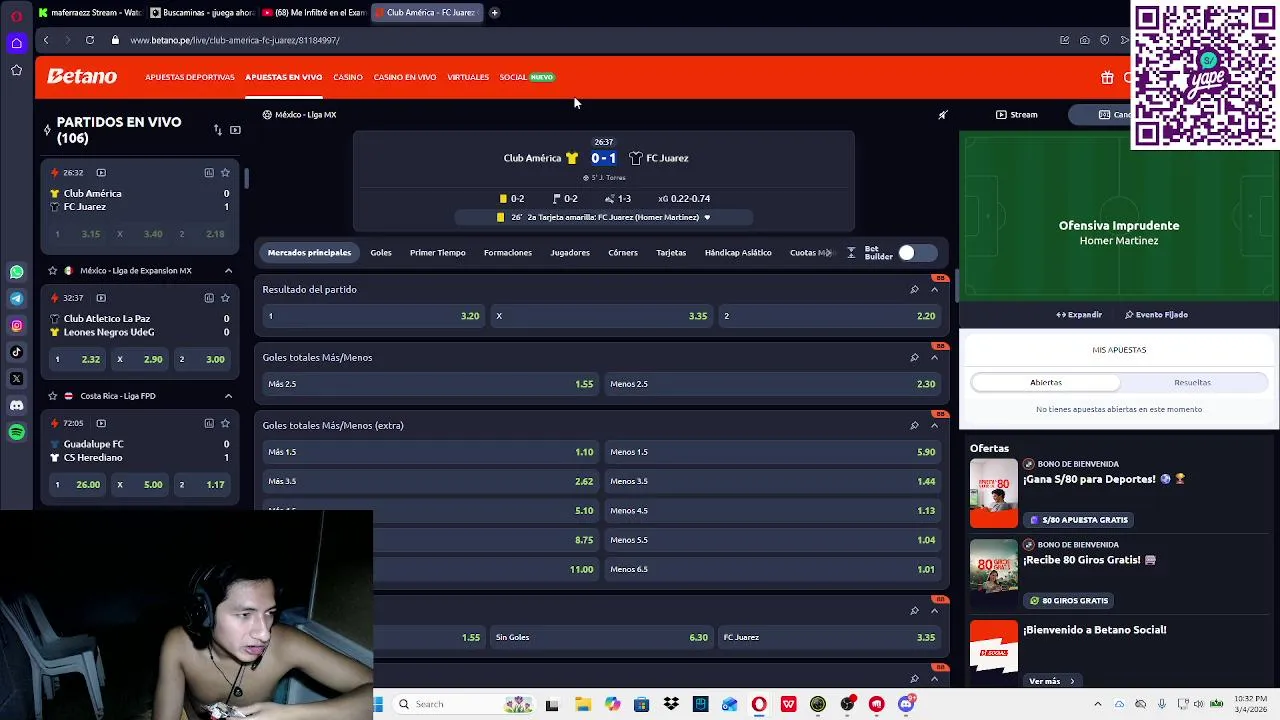Open the TikTok sidebar icon
Image resolution: width=1280 pixels, height=720 pixels.
click(x=17, y=352)
